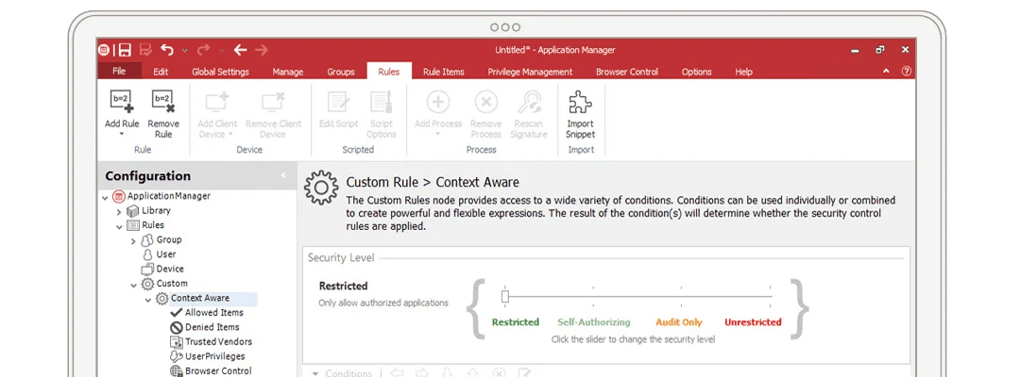1020x377 pixels.
Task: Click the Add Client Device icon
Action: [217, 102]
